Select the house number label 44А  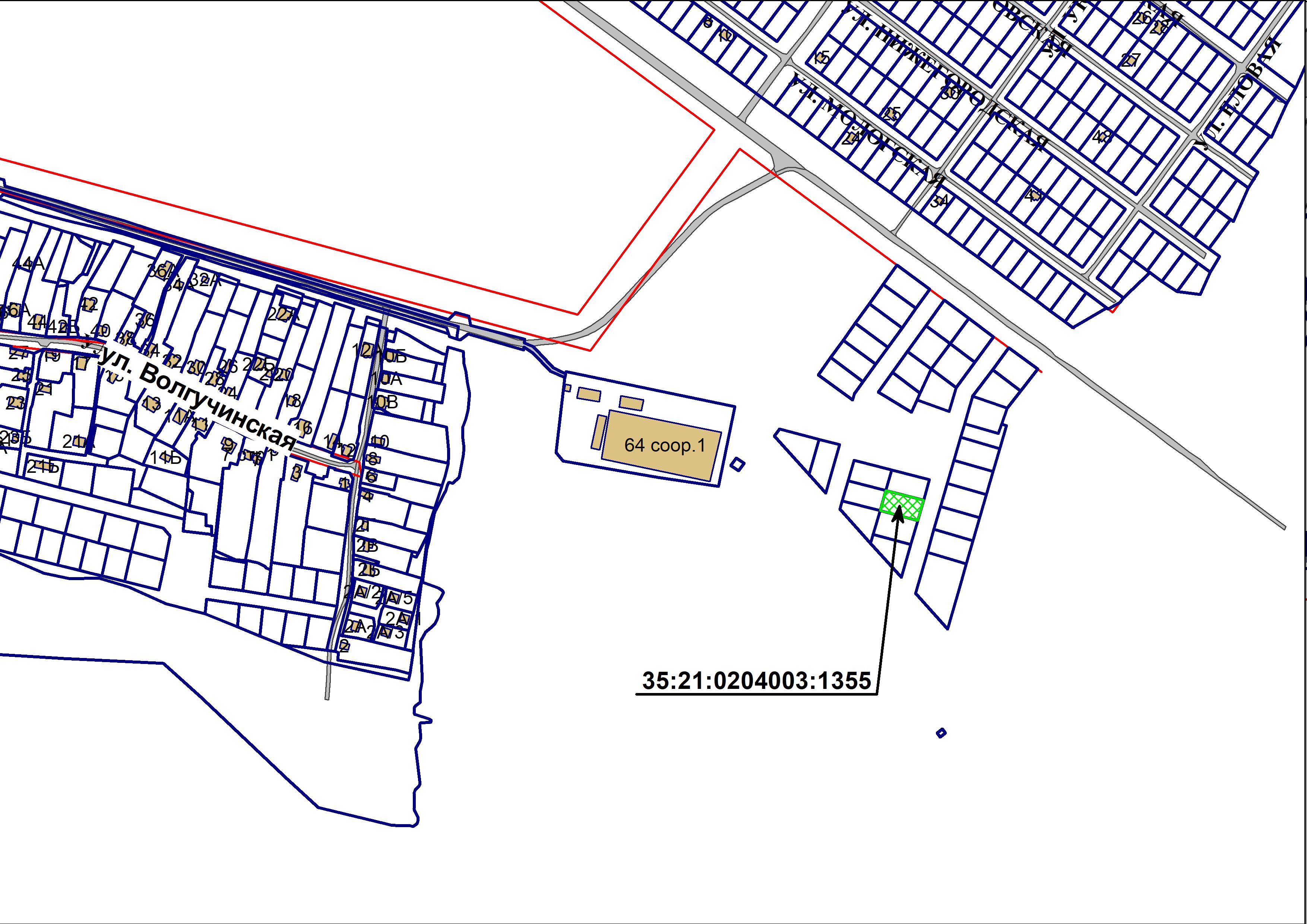point(28,263)
